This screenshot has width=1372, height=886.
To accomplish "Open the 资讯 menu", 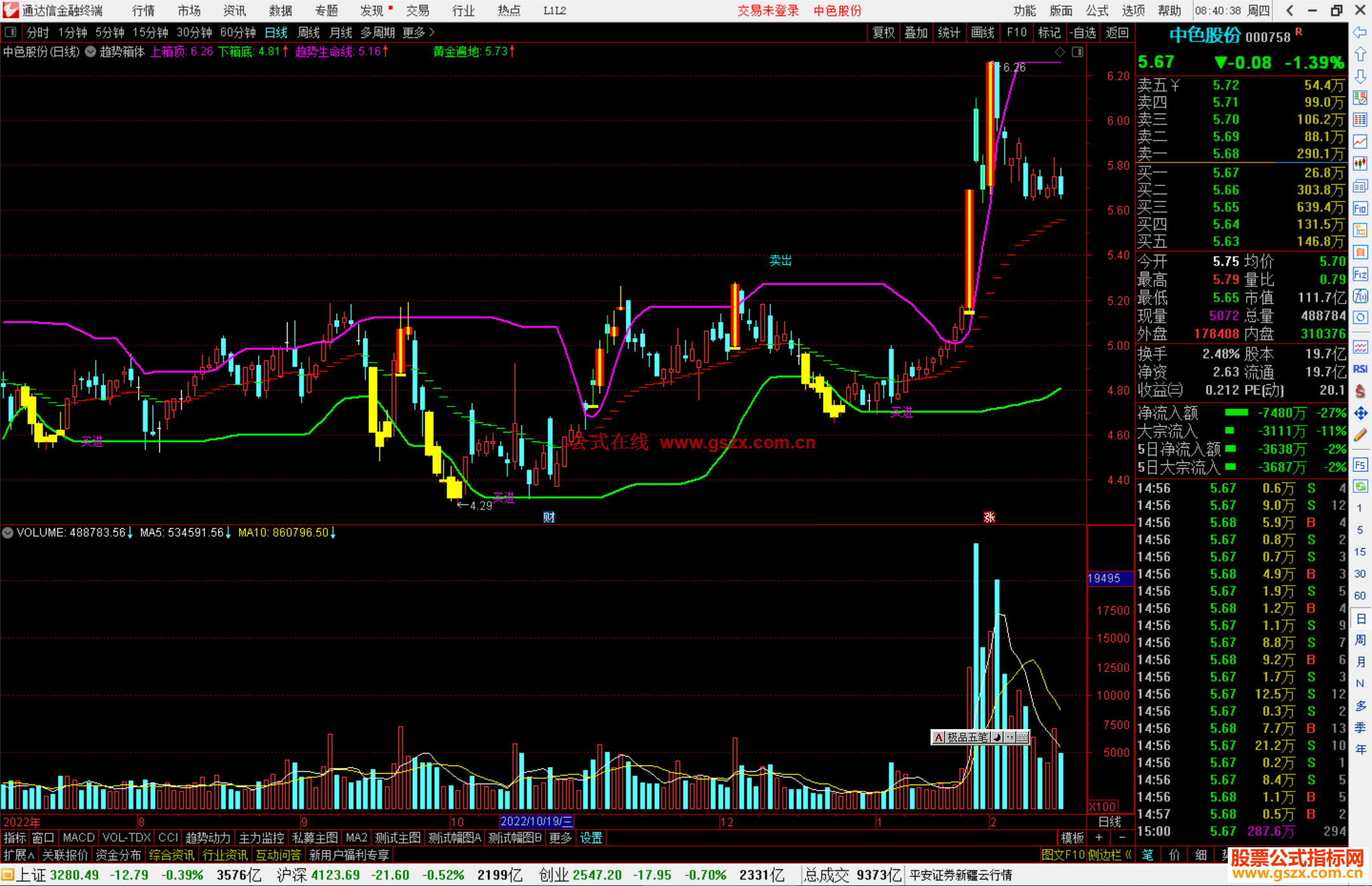I will point(234,11).
